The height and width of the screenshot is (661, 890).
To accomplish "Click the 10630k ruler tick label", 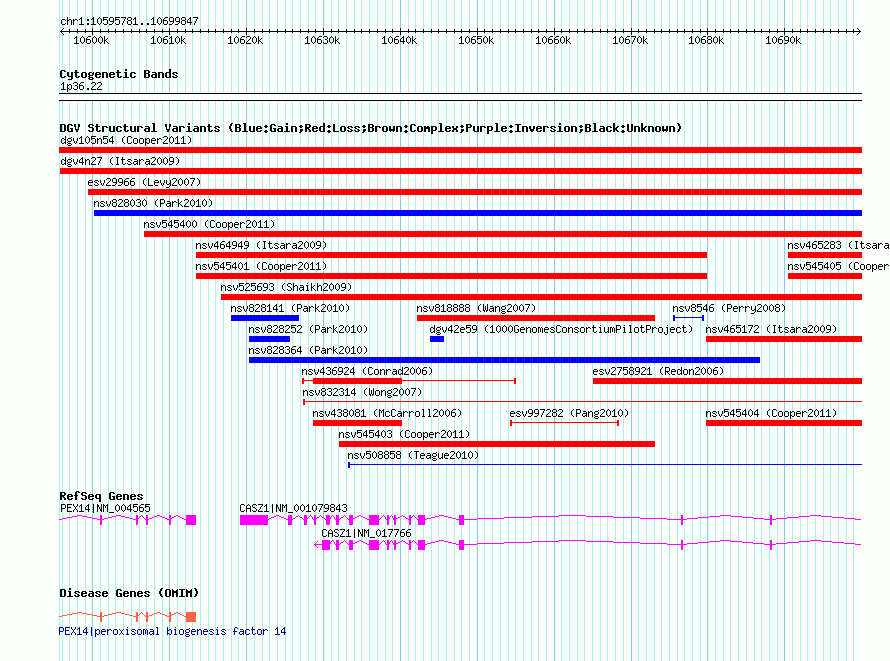I will [322, 40].
